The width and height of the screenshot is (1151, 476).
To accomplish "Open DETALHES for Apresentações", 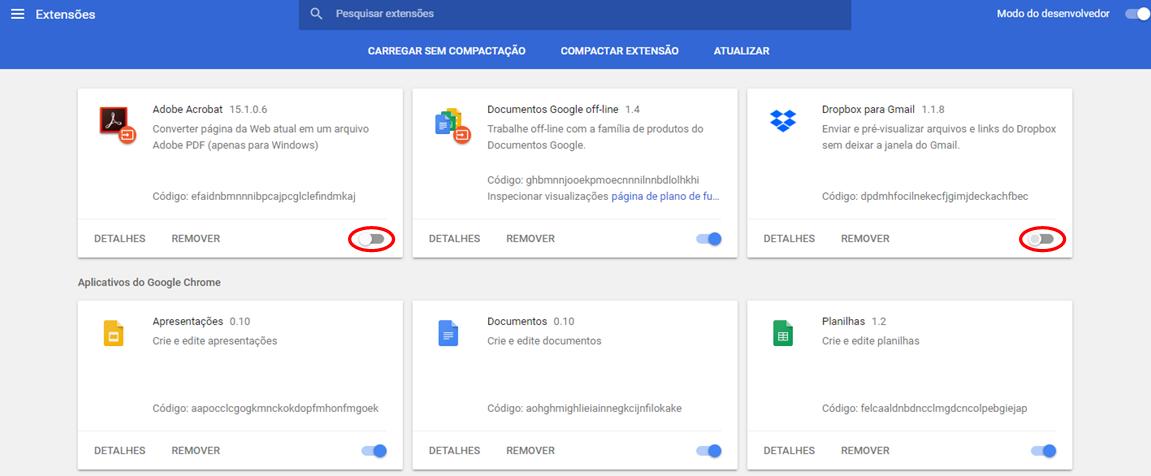I will coord(120,451).
